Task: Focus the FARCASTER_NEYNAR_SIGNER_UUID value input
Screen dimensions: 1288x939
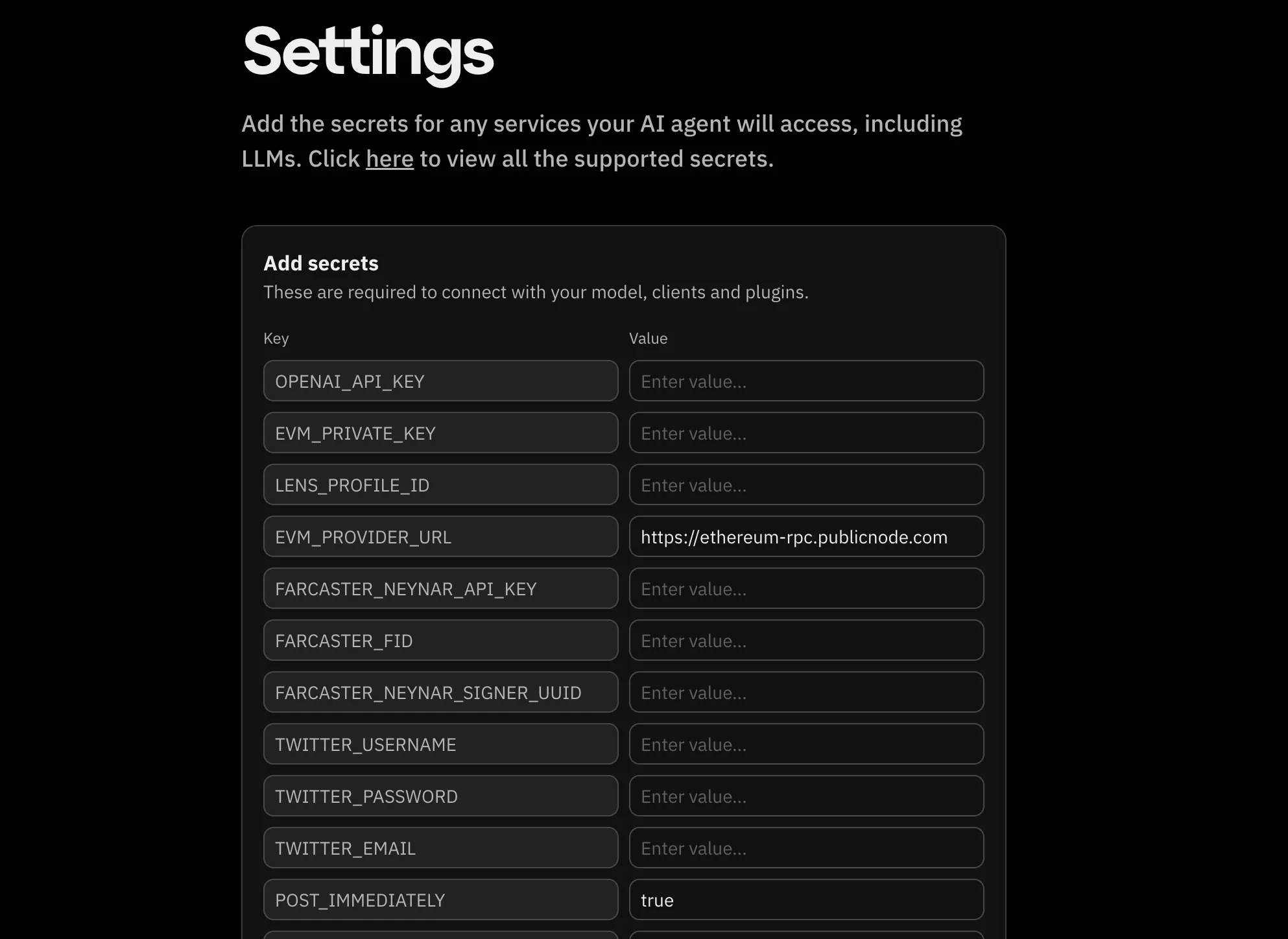Action: click(x=806, y=693)
